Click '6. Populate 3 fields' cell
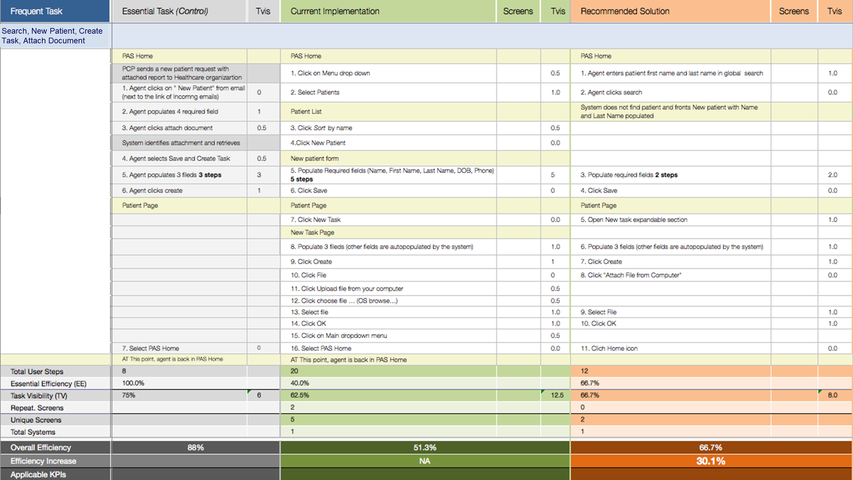 (x=670, y=247)
